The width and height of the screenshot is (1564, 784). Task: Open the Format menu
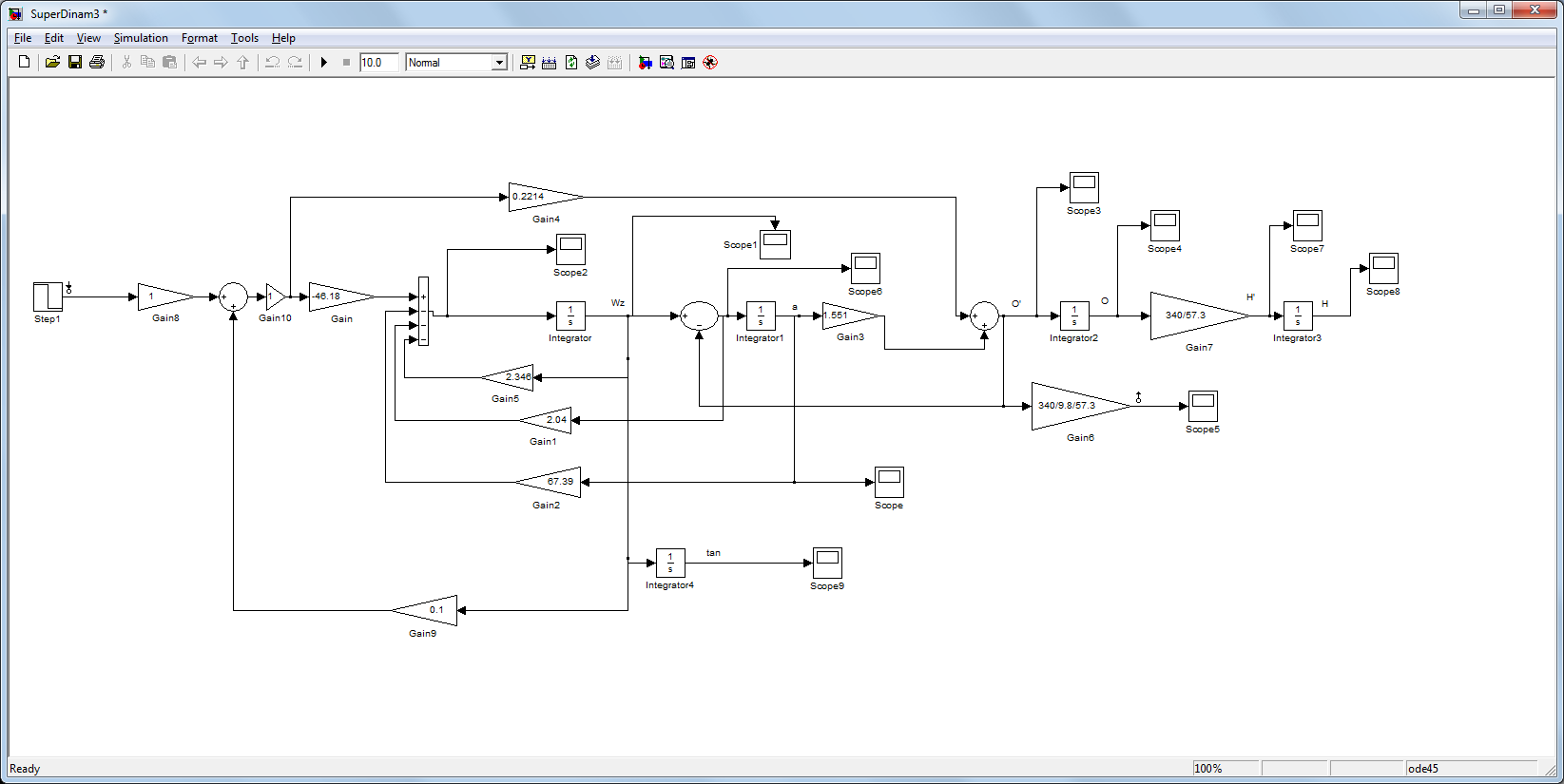point(200,38)
